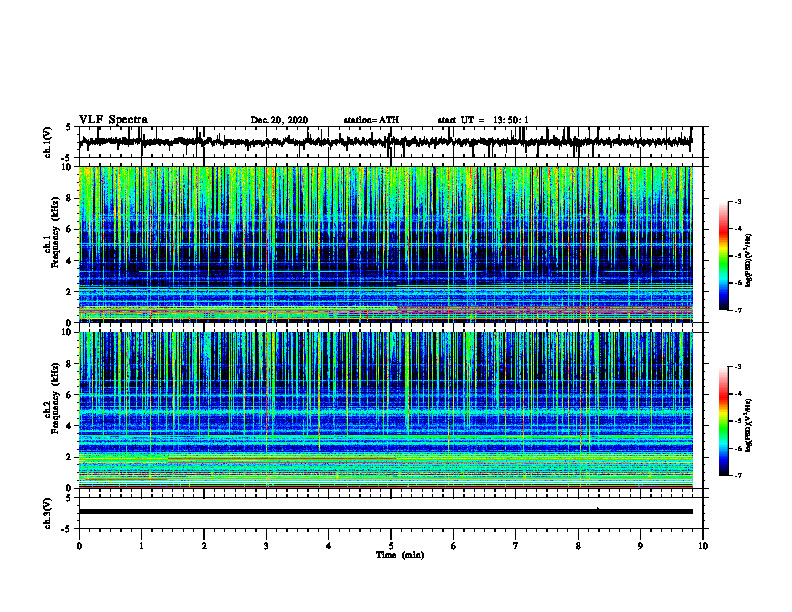This screenshot has height=612, width=792.
Task: Click time axis tick label '10'
Action: tap(703, 546)
